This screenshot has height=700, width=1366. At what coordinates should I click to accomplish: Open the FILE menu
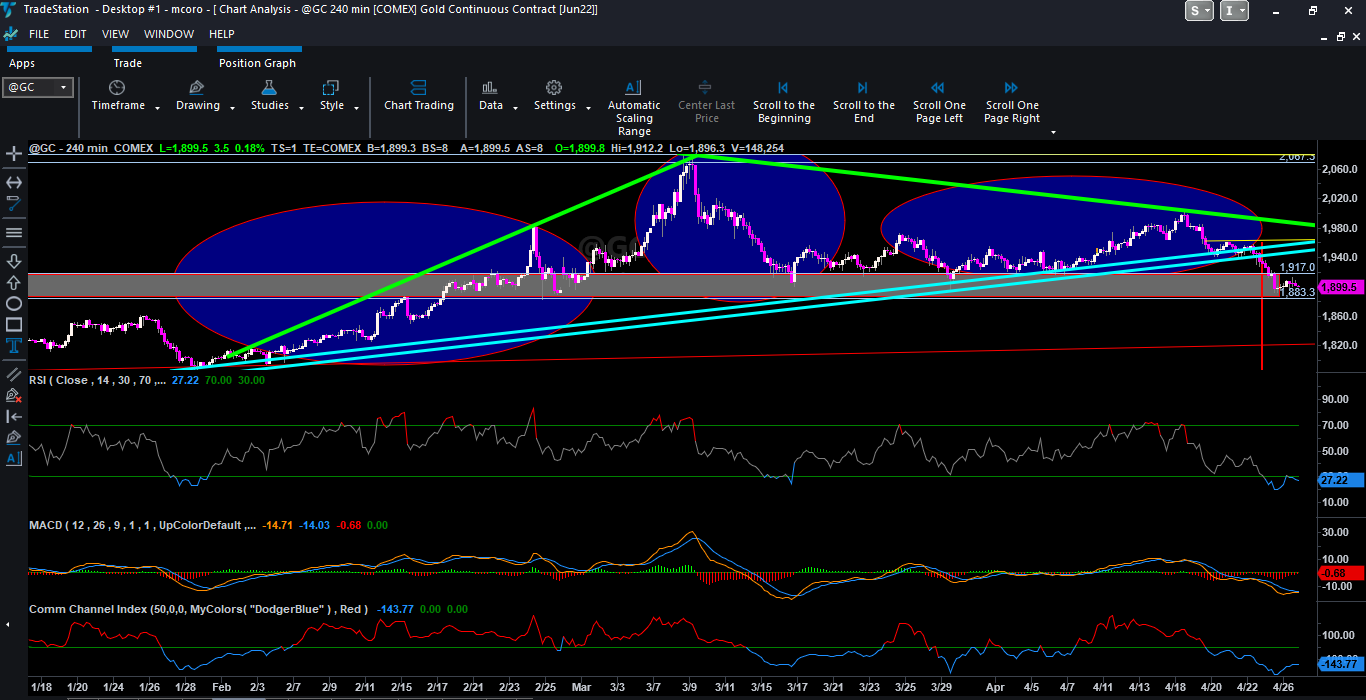coord(39,34)
